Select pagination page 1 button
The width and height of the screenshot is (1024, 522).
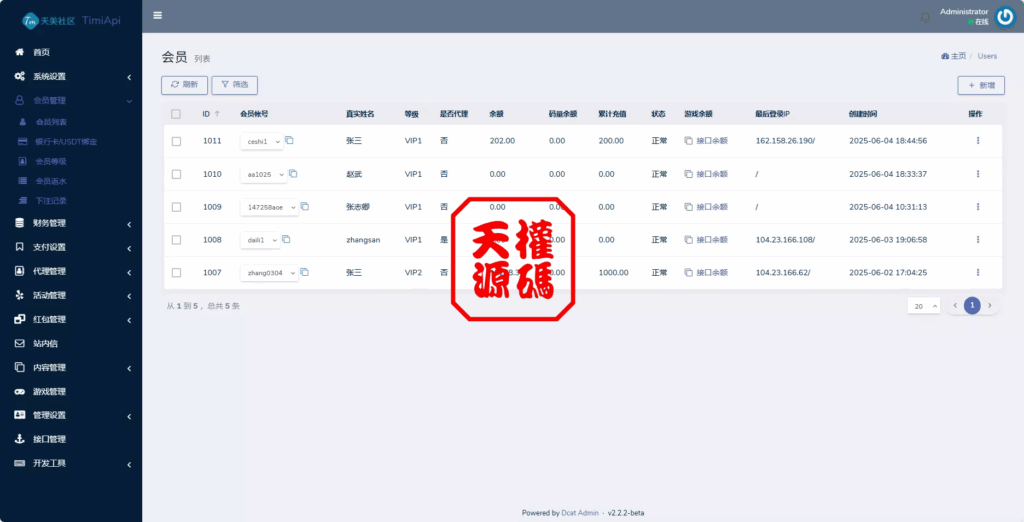pos(972,305)
